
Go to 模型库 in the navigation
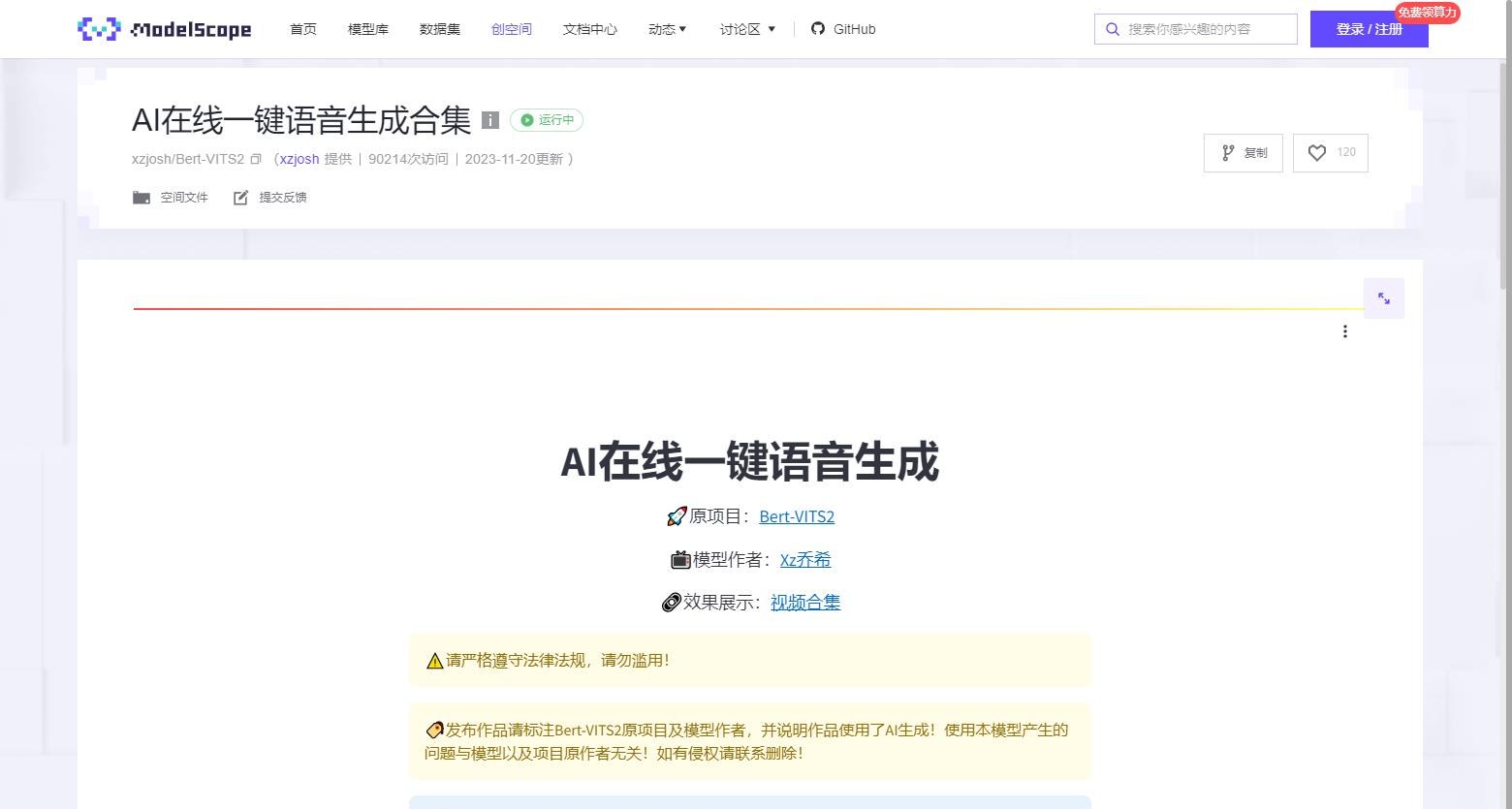pos(368,29)
